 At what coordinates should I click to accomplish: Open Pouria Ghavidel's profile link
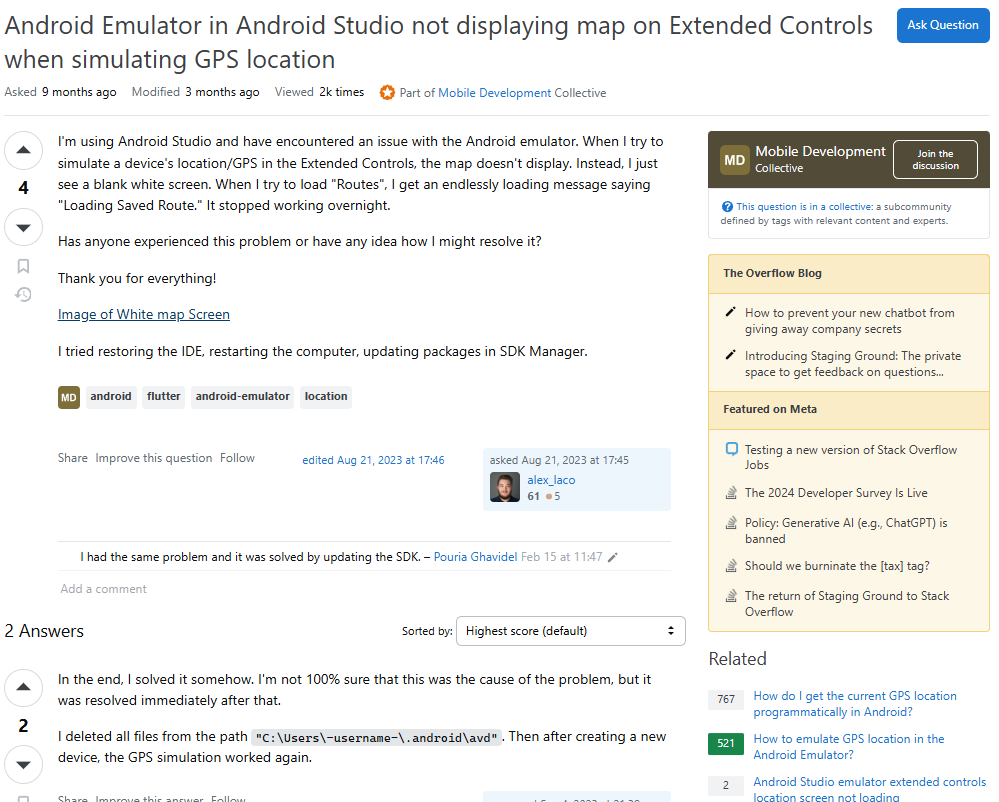[x=475, y=557]
